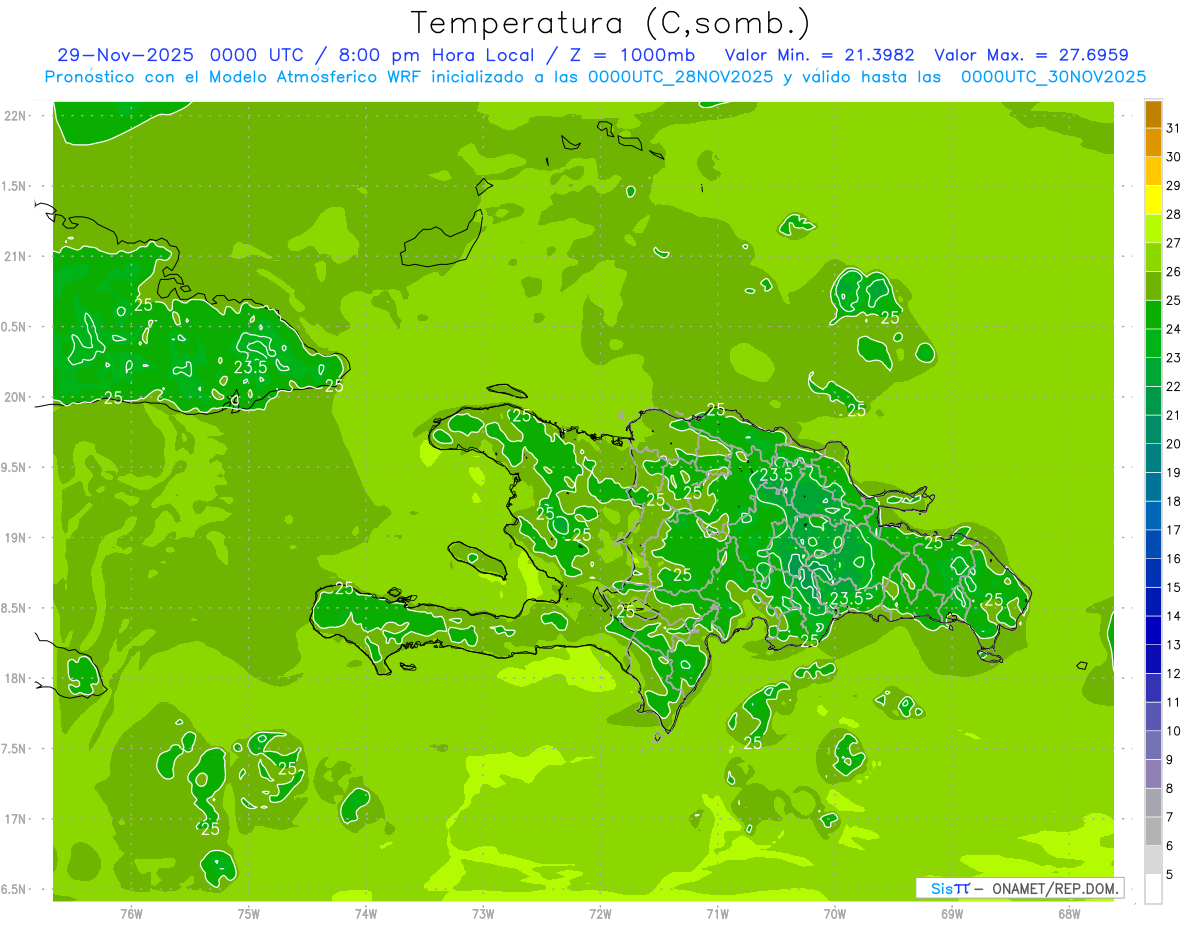The height and width of the screenshot is (927, 1200).
Task: Click the longitude label "69W"
Action: [952, 914]
